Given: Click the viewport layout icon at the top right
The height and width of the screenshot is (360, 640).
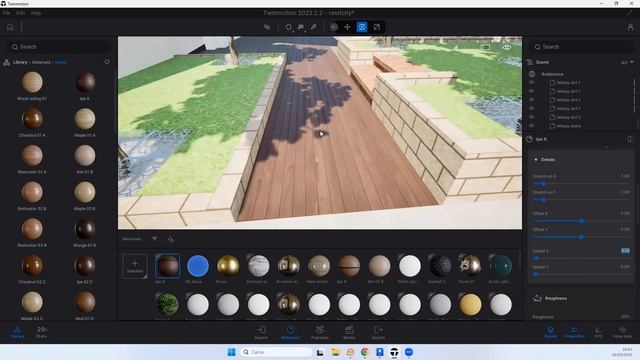Looking at the screenshot, I should point(485,47).
